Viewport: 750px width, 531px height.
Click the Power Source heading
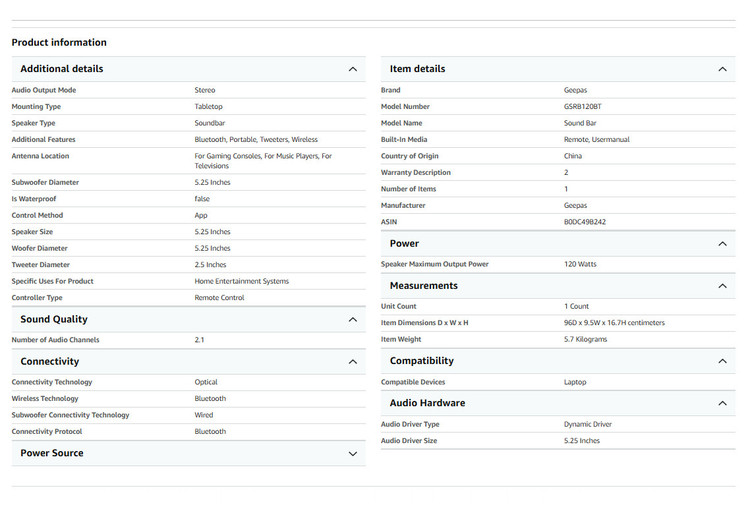point(52,453)
